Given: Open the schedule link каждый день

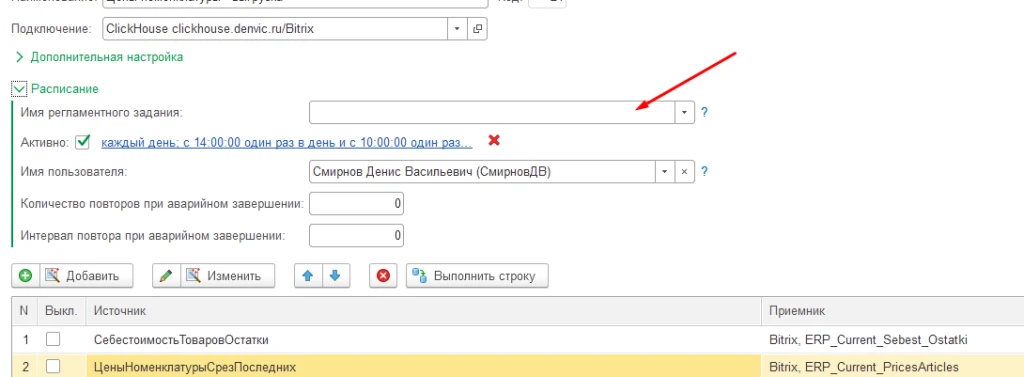Looking at the screenshot, I should (287, 142).
